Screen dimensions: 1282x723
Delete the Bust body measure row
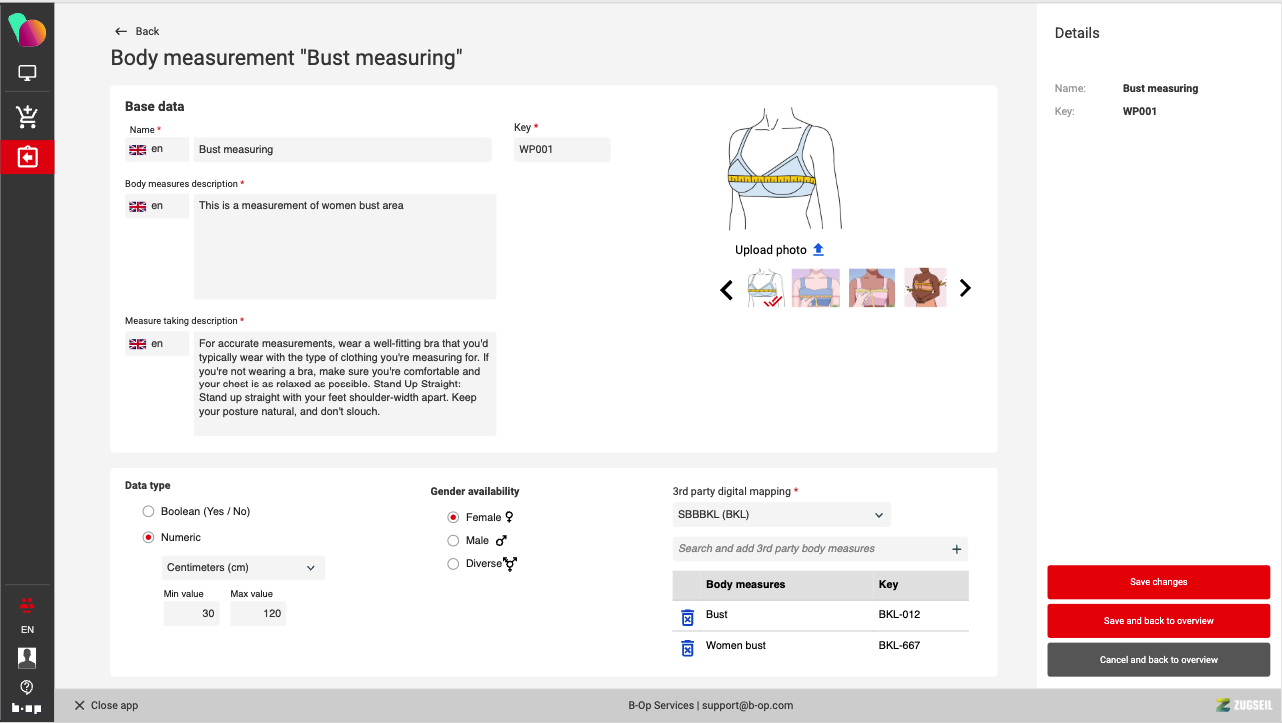687,617
